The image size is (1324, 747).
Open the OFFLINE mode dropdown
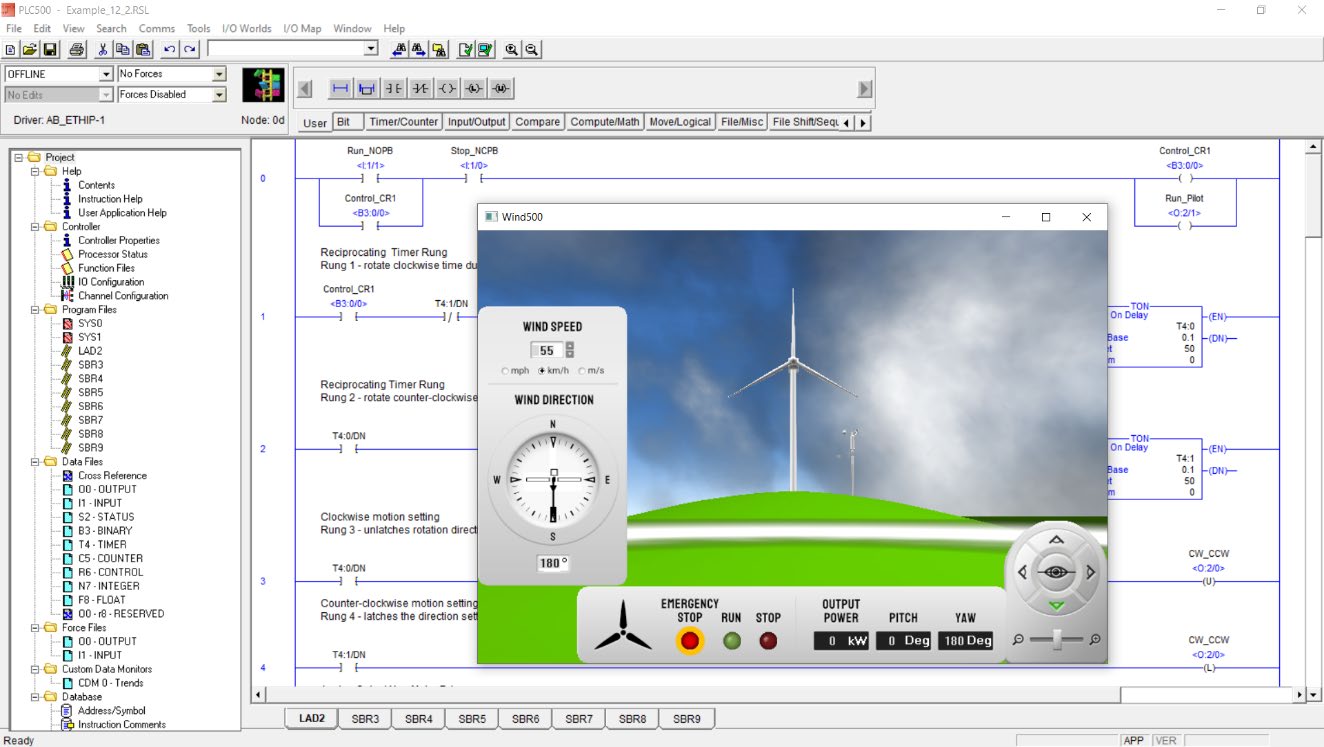pyautogui.click(x=106, y=74)
